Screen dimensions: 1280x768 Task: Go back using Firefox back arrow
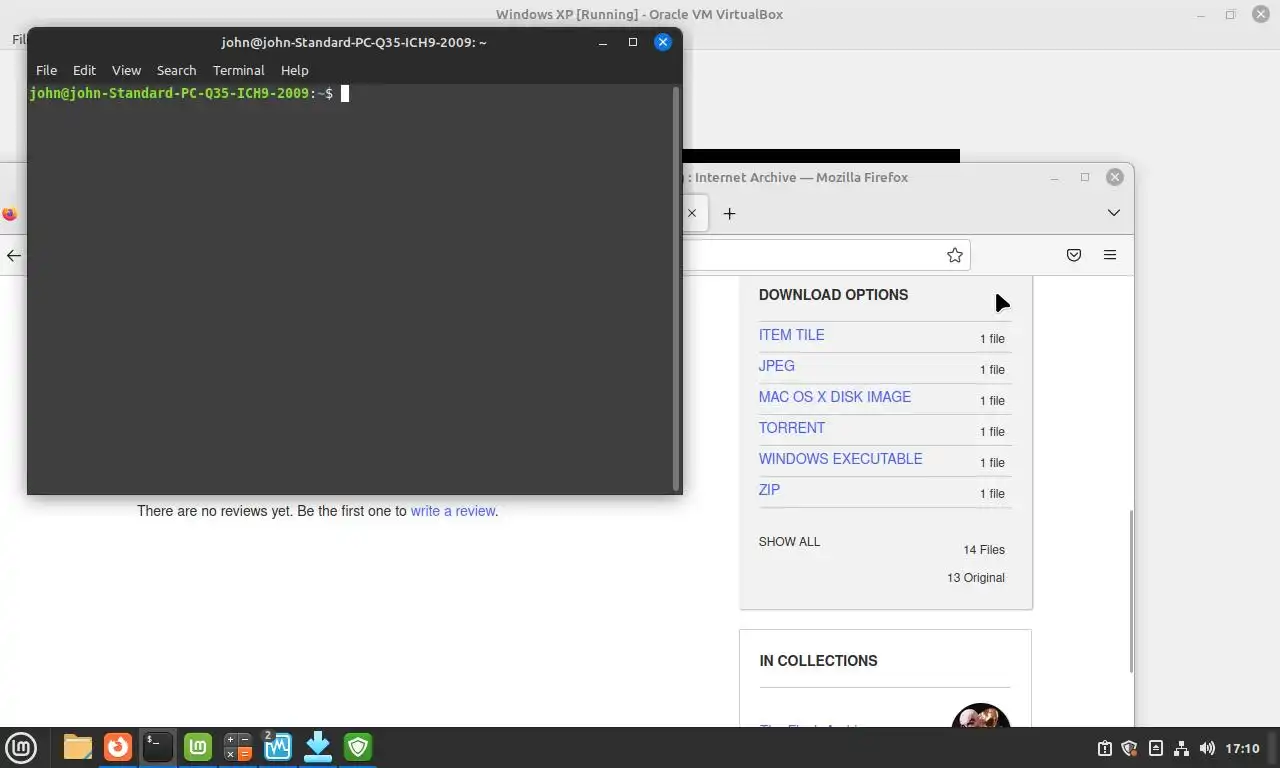(x=14, y=255)
